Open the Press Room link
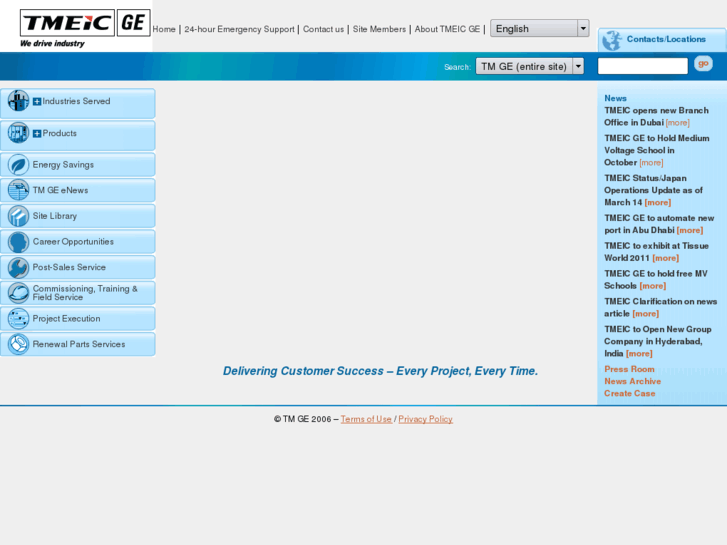Viewport: 727px width, 545px height. coord(629,369)
